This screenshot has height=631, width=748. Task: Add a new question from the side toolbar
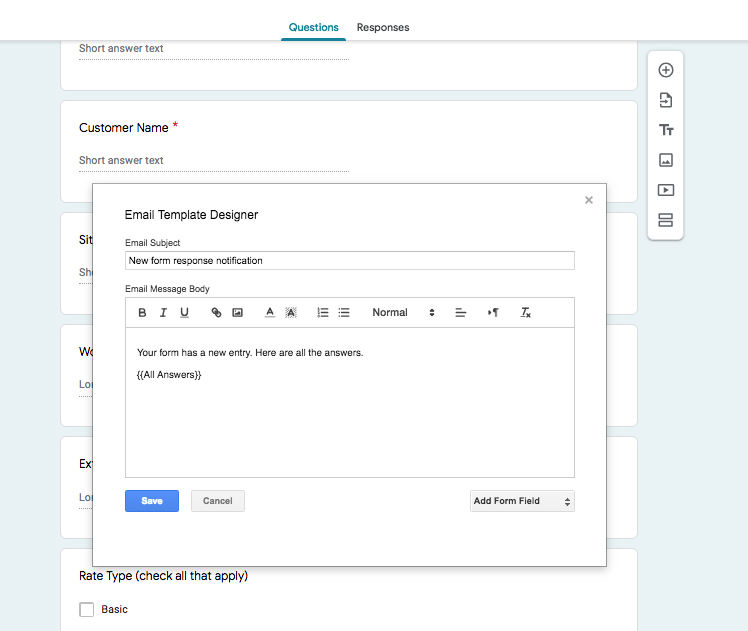(666, 70)
